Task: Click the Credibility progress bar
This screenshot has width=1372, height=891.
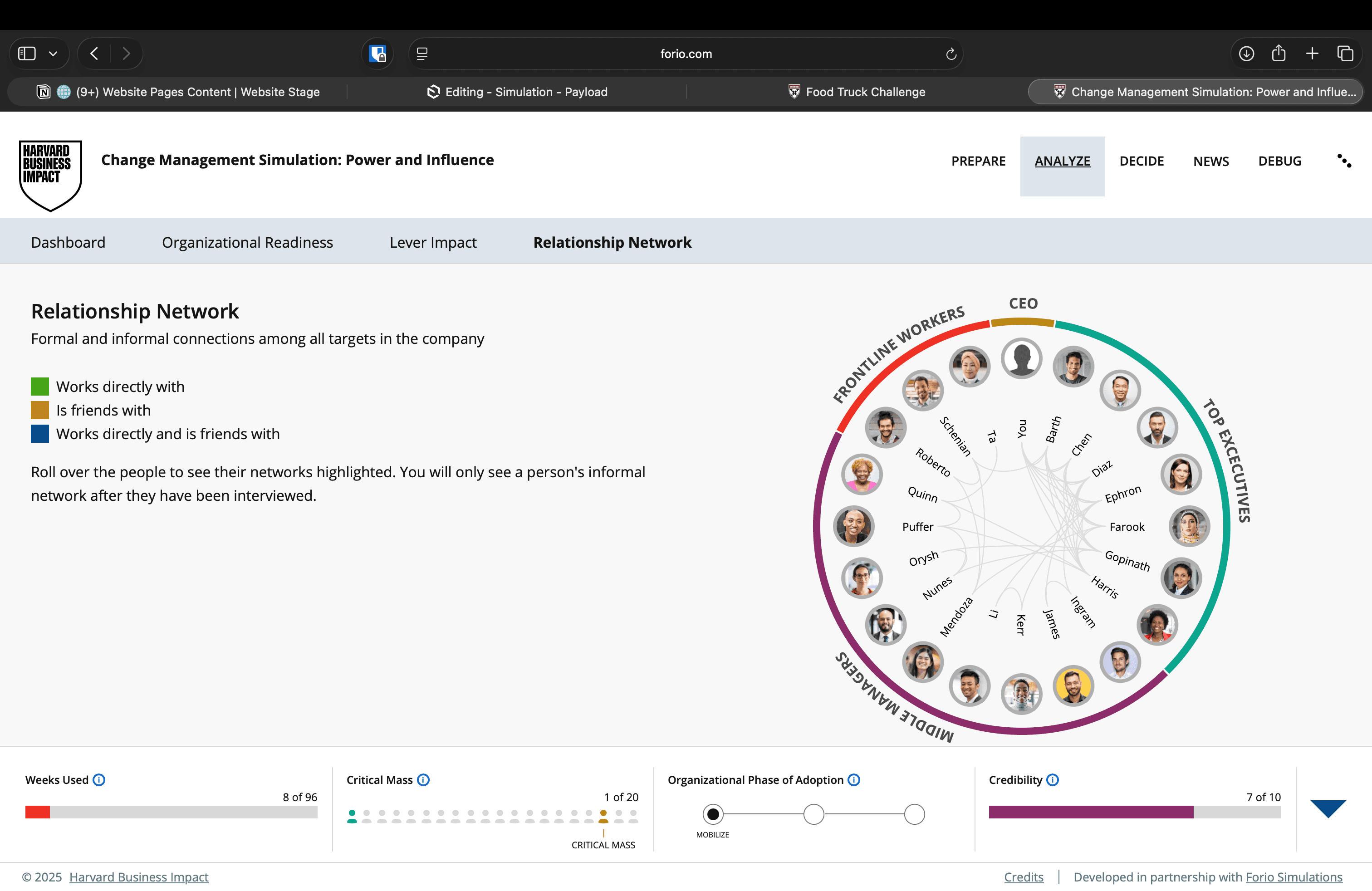Action: point(1134,812)
